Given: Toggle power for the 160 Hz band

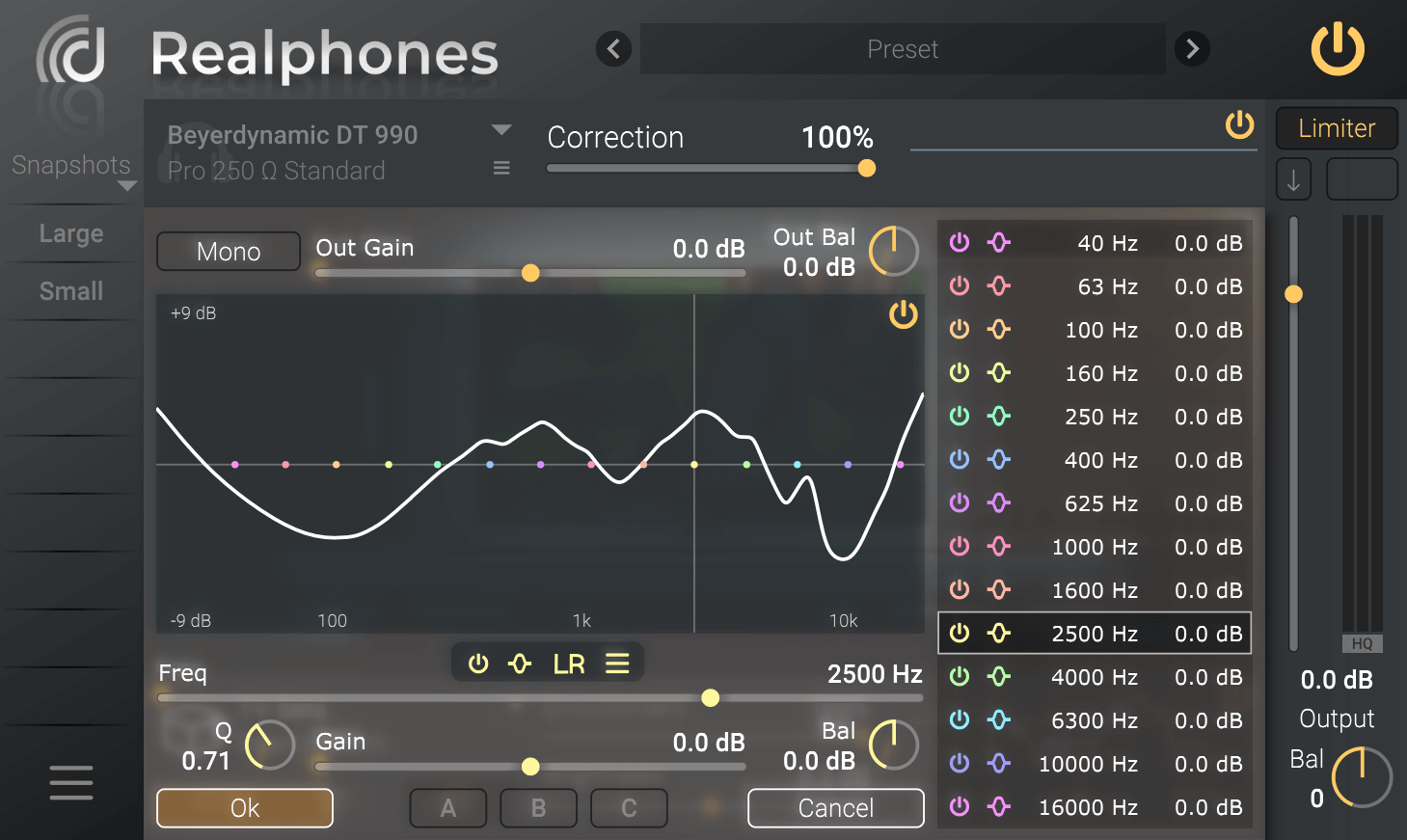Looking at the screenshot, I should coord(960,372).
